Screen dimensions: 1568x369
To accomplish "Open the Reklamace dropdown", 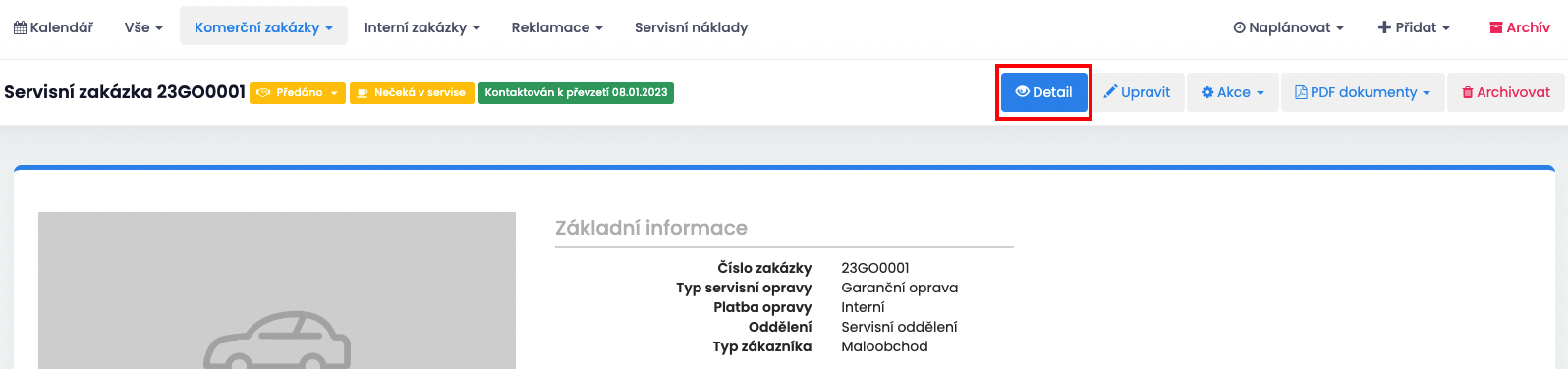I will click(557, 27).
